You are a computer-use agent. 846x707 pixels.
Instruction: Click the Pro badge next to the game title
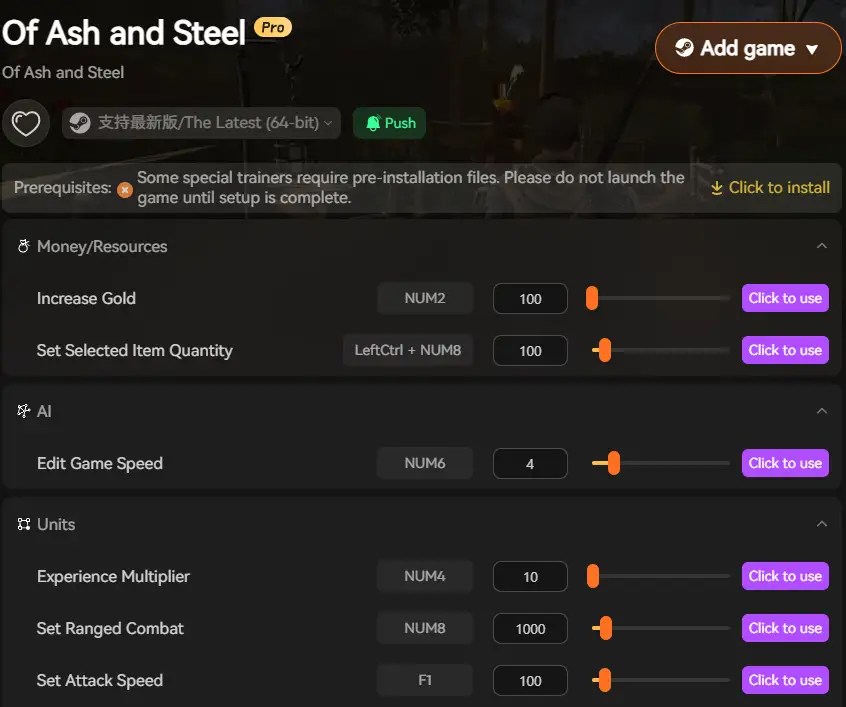pos(271,27)
